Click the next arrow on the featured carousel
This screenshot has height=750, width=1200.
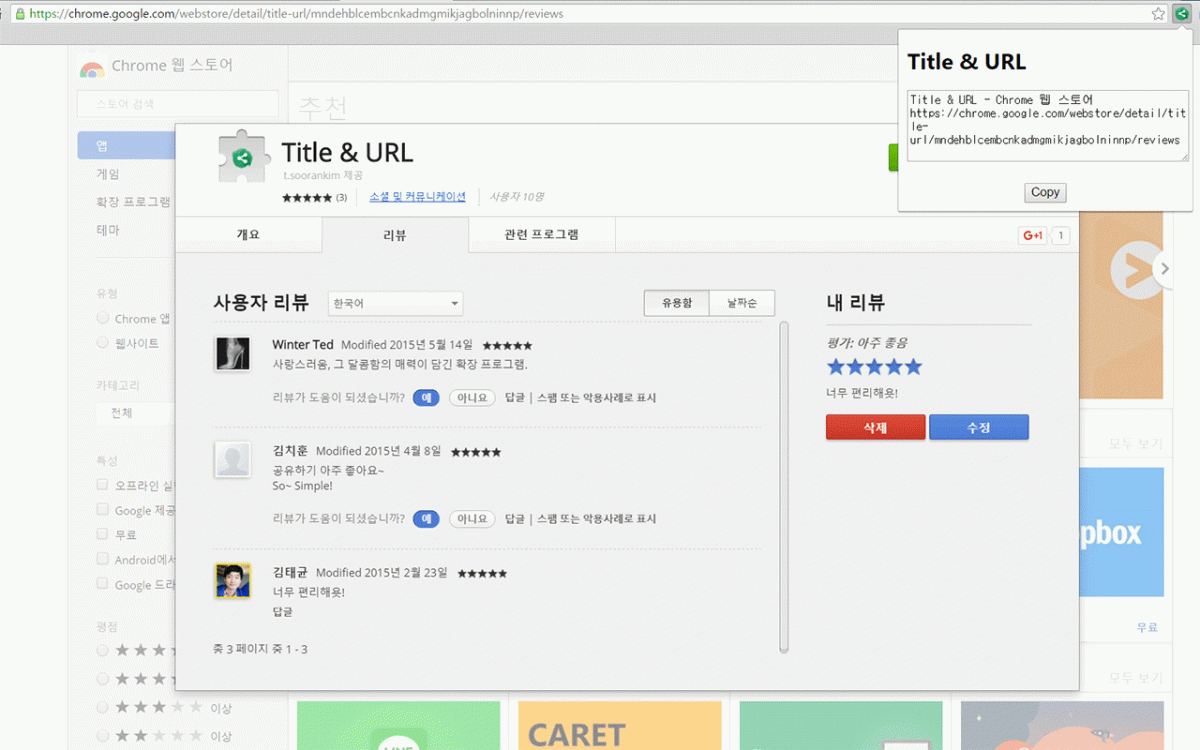pyautogui.click(x=1162, y=269)
